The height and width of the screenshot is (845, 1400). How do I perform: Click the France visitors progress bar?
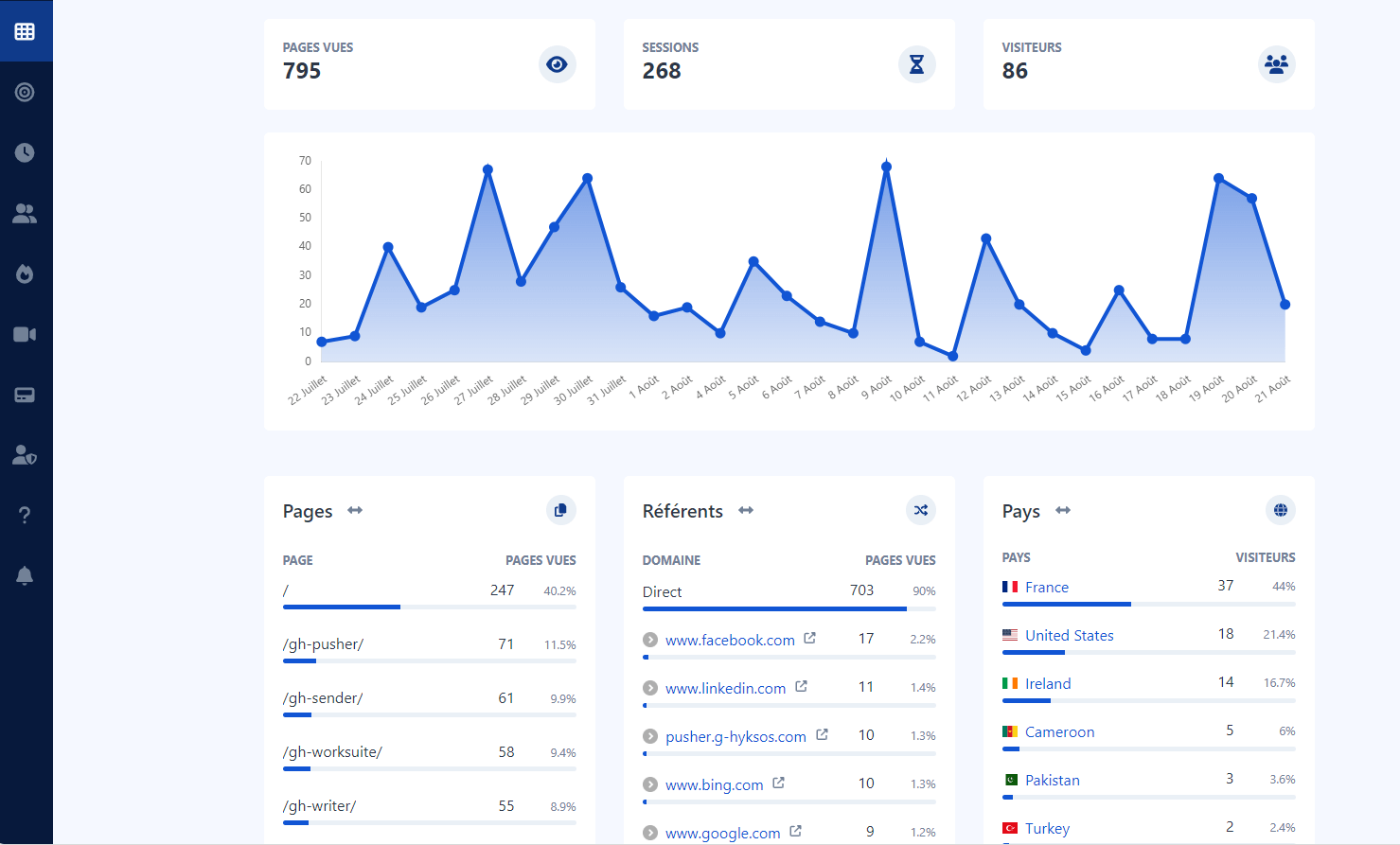[x=1149, y=604]
